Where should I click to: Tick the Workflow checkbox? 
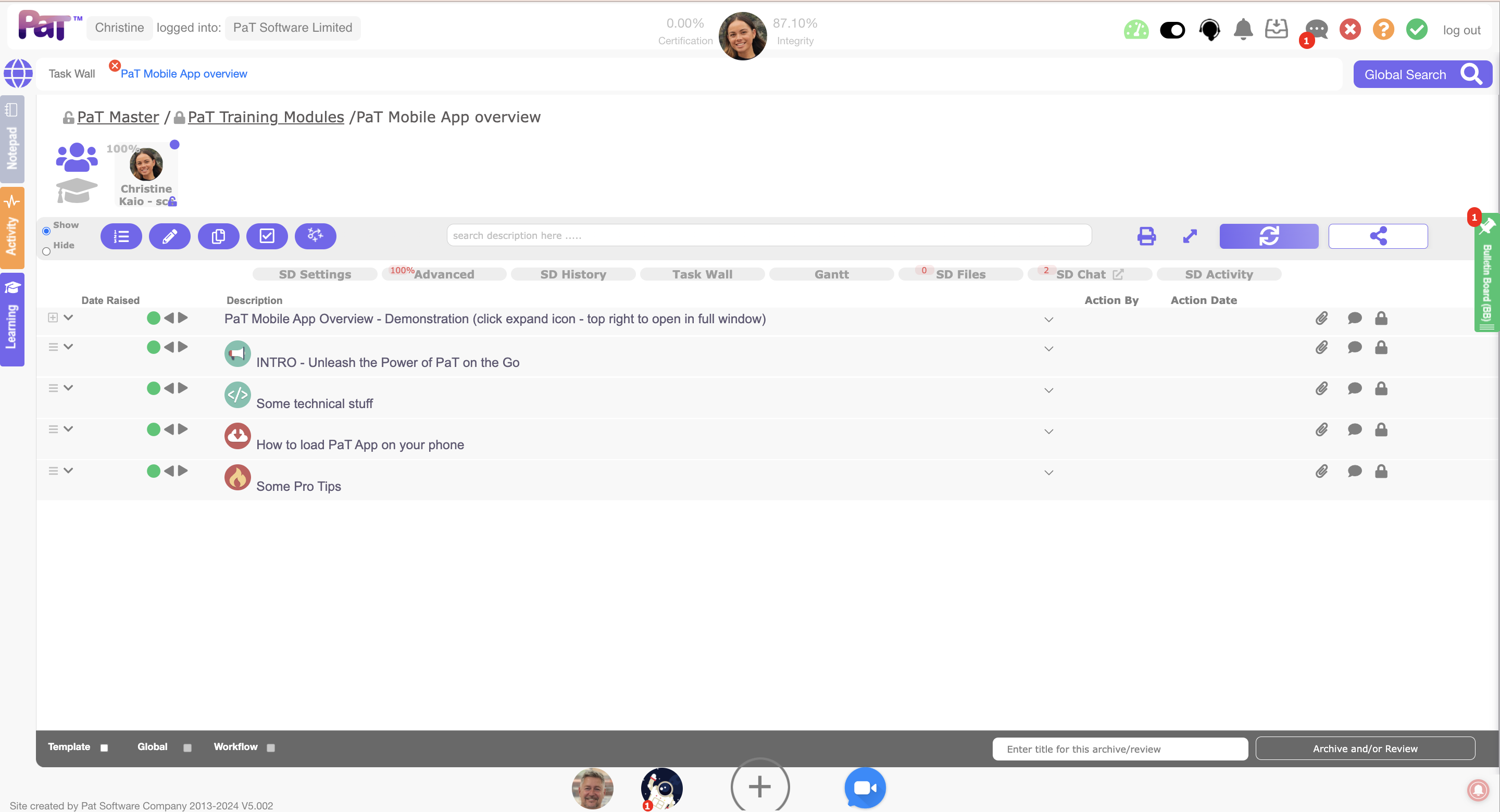(x=271, y=747)
